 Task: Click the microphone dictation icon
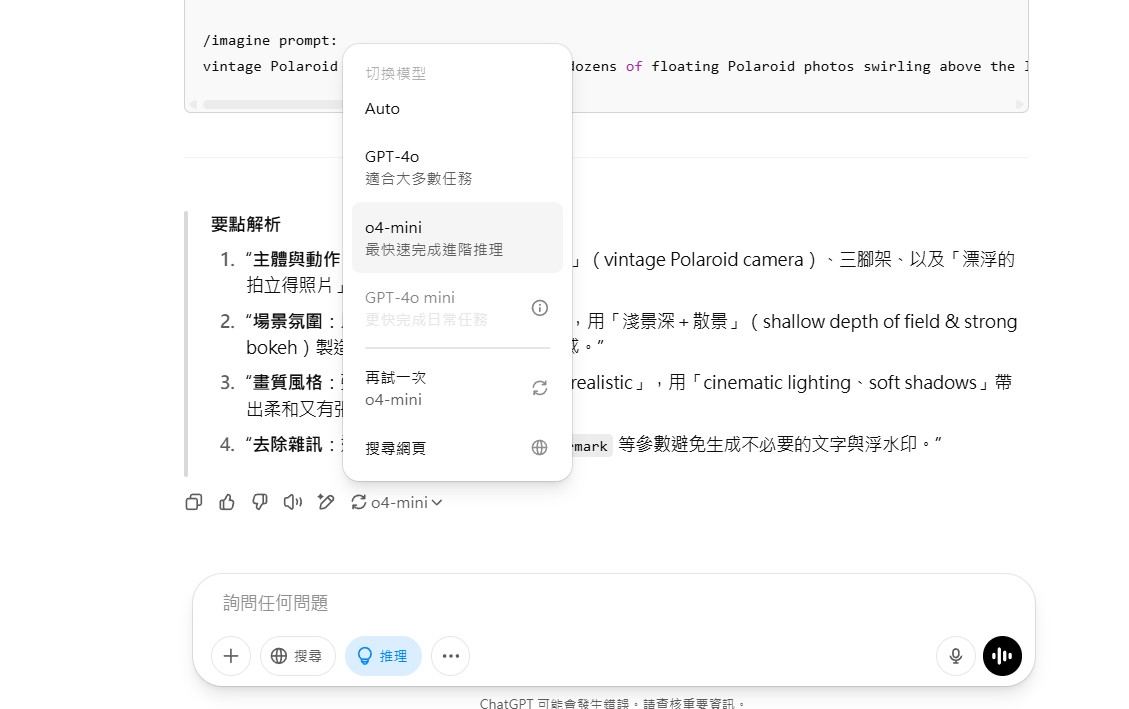pyautogui.click(x=955, y=656)
